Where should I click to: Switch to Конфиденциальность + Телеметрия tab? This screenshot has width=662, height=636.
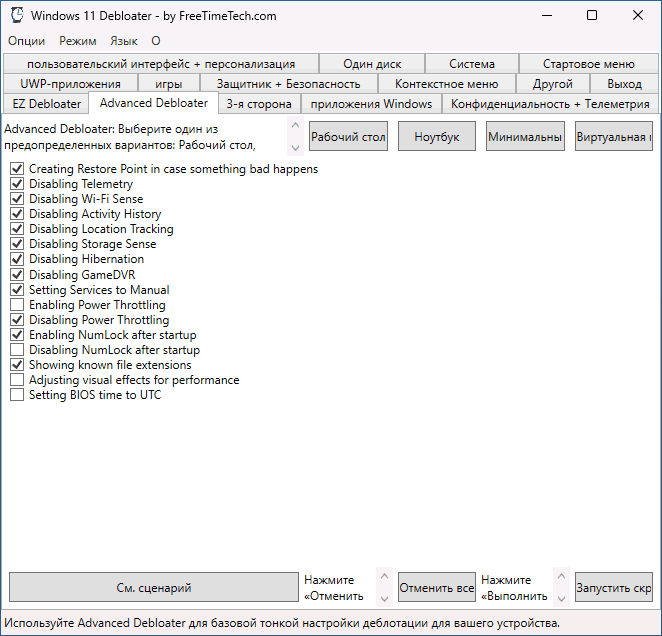coord(550,104)
